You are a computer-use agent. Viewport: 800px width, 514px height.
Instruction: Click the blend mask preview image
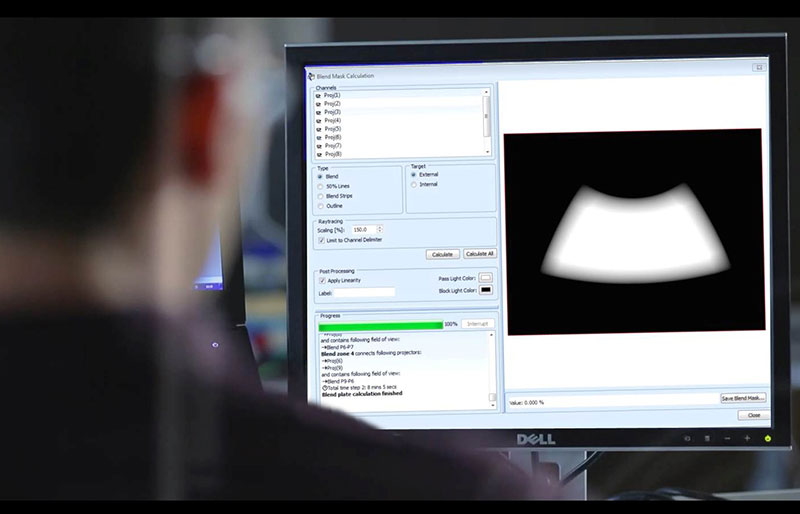pyautogui.click(x=634, y=232)
